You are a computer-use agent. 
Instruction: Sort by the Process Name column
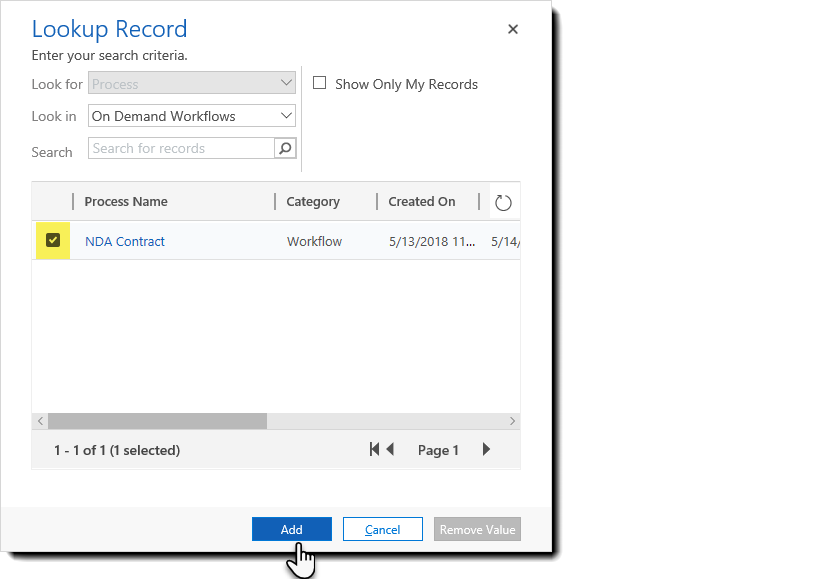pos(125,201)
